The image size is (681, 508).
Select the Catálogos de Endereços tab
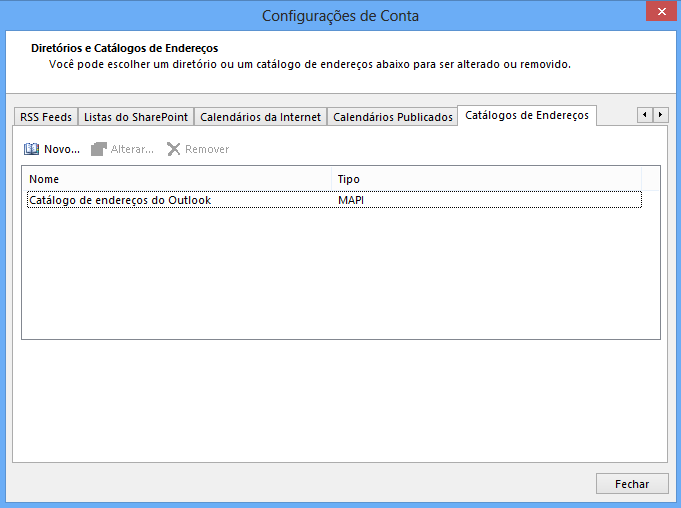coord(527,116)
